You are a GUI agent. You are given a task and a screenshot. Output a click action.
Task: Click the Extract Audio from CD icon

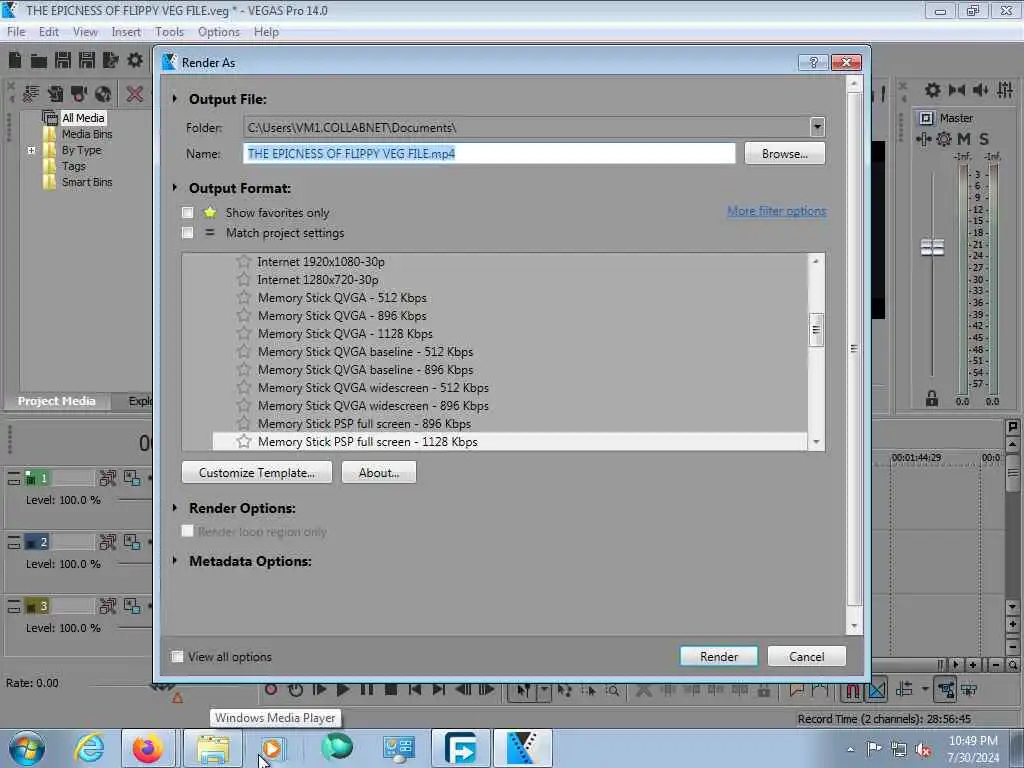(x=103, y=94)
